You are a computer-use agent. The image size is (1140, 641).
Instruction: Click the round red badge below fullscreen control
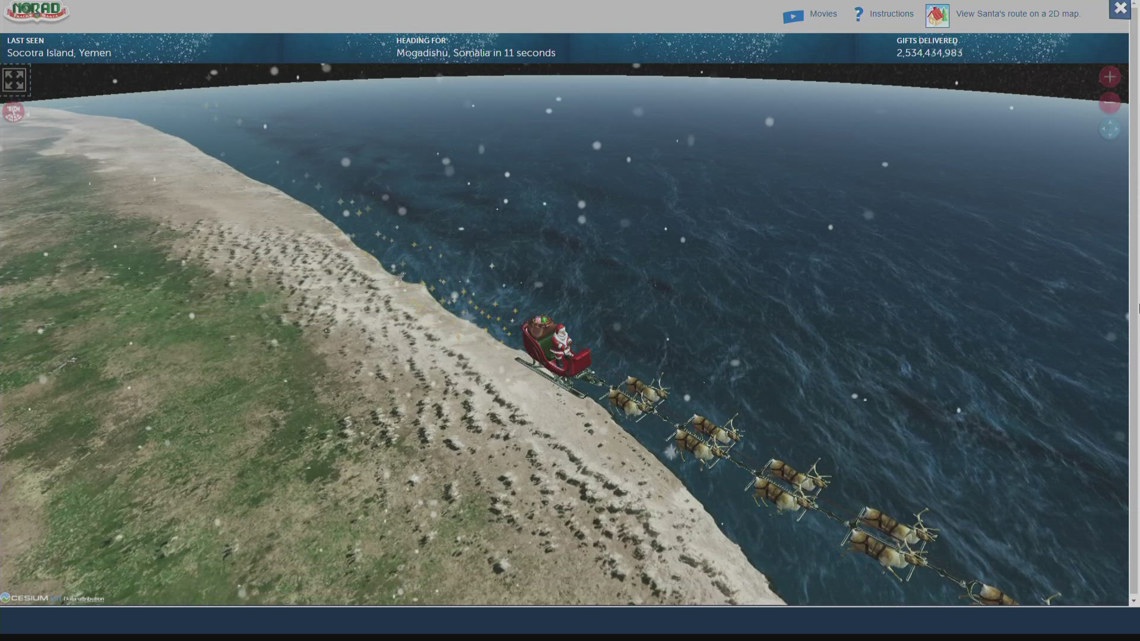click(14, 113)
